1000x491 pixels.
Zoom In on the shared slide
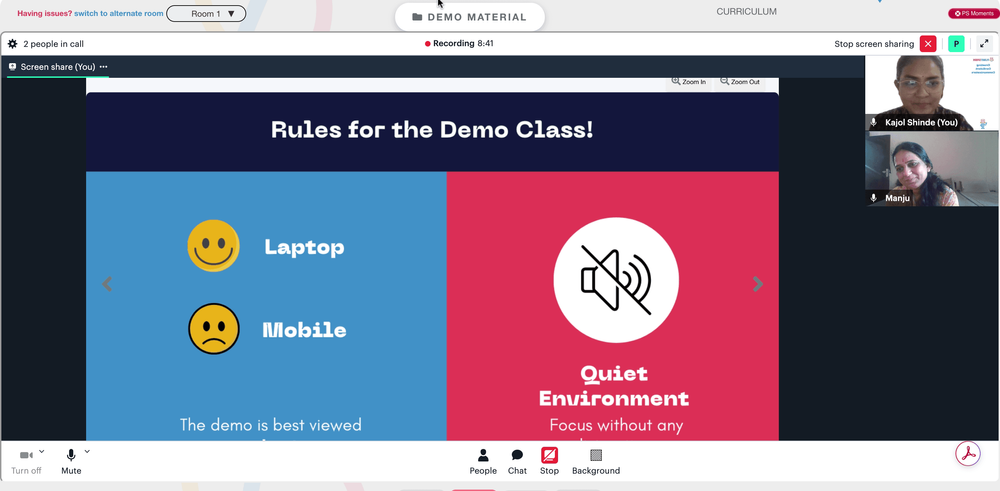click(x=689, y=82)
